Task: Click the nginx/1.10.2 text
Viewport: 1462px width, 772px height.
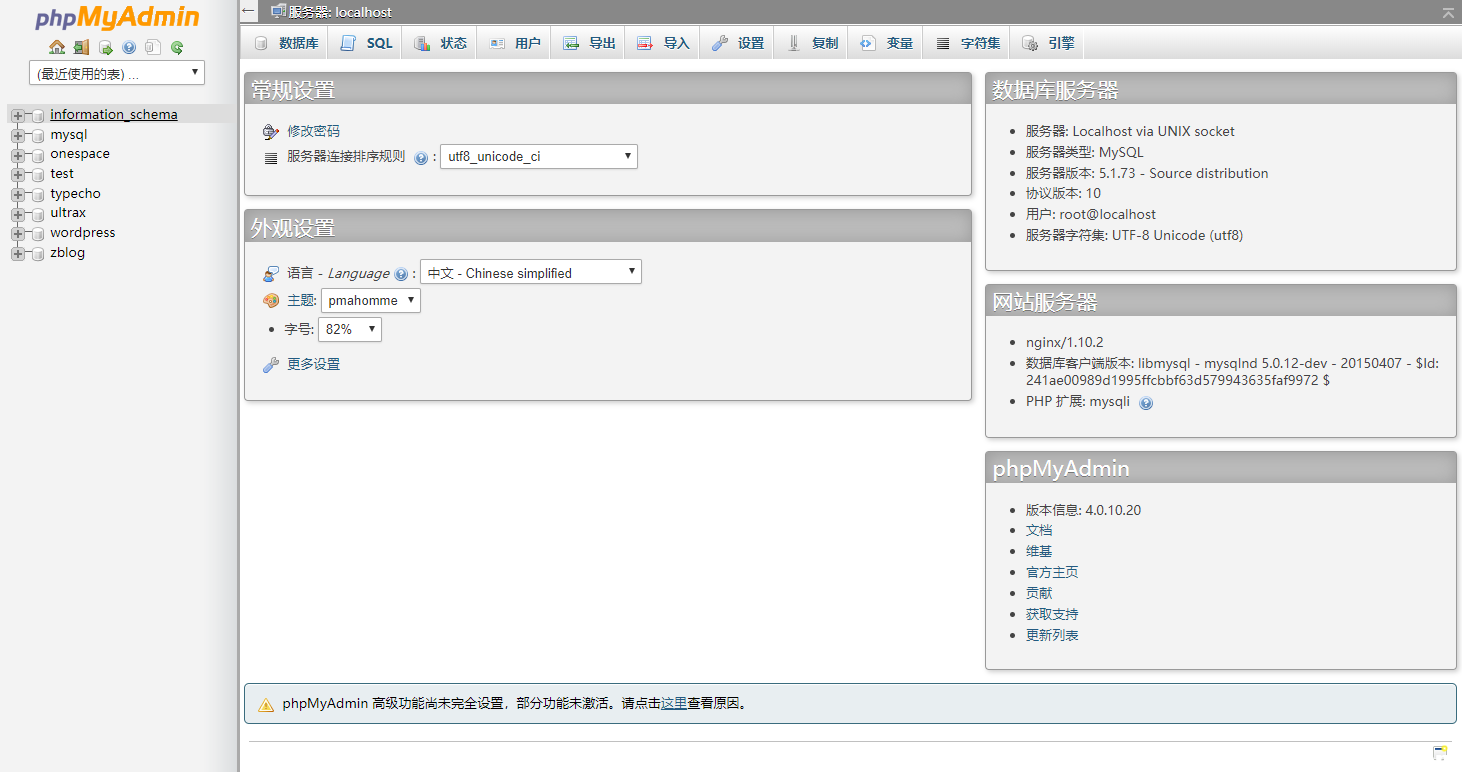Action: tap(1065, 342)
